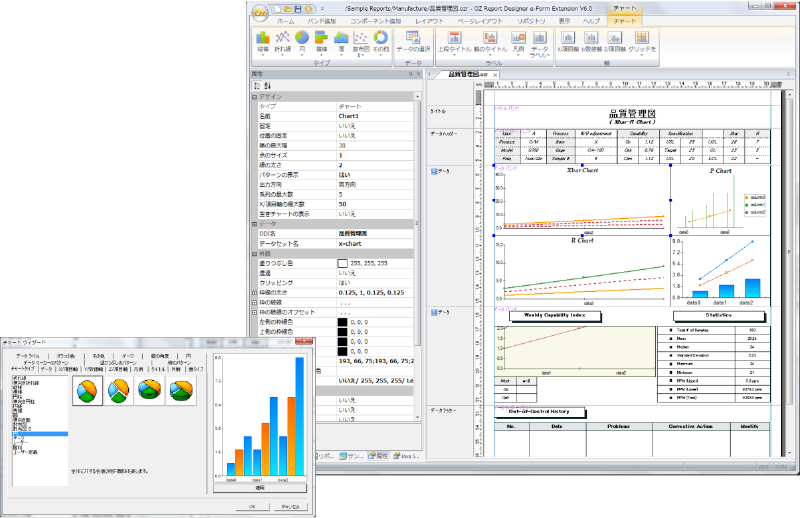Open the コンポーネント追加 ribbon tab

(x=376, y=21)
